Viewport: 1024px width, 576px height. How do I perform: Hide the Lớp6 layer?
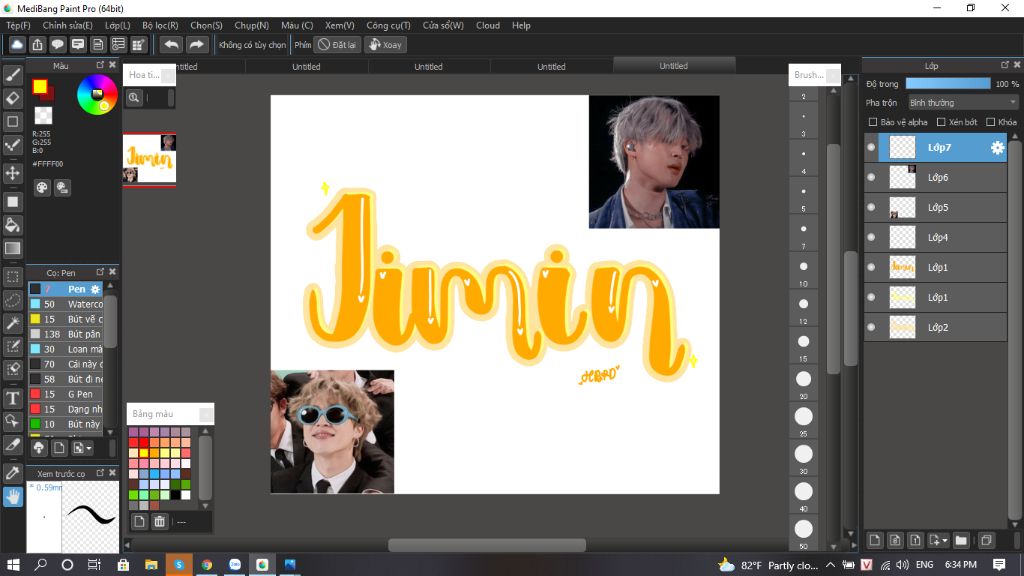871,178
